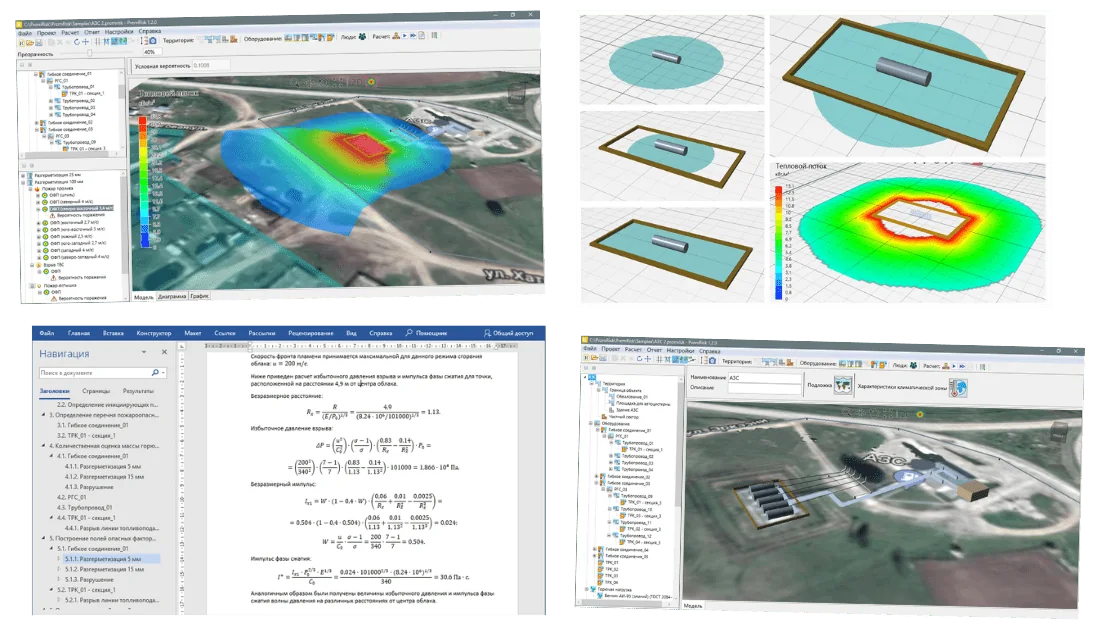Screen dimensions: 1100x630
Task: Click save disk icon in upper PromRisk toolbar
Action: 39,43
